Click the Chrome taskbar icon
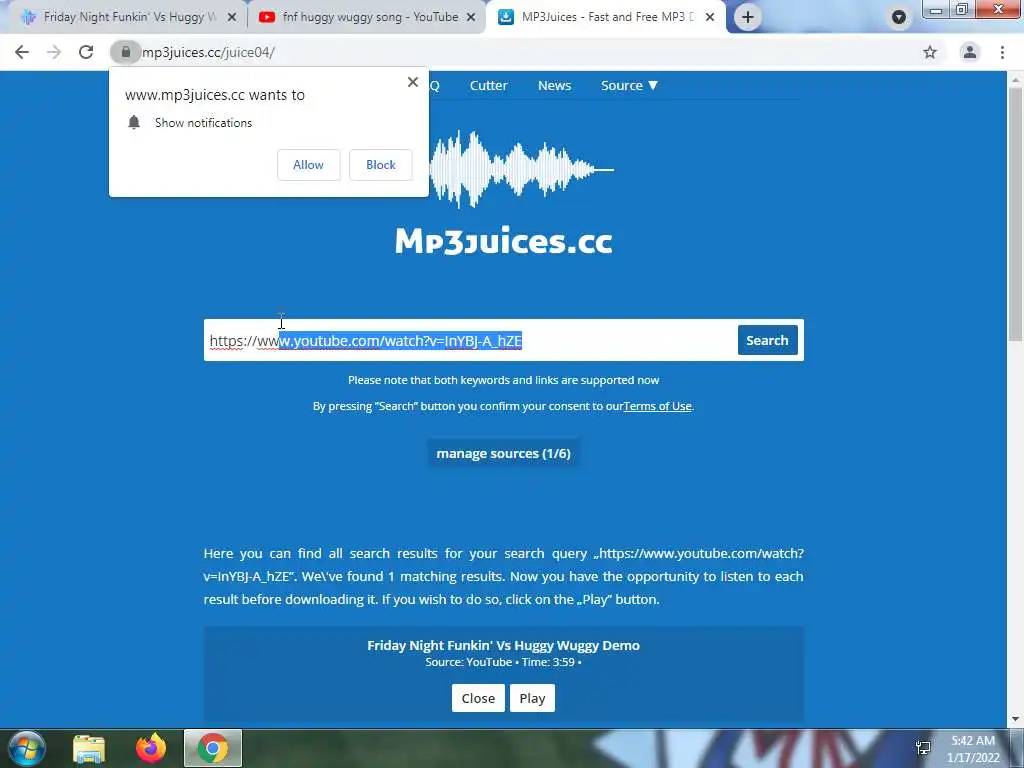Viewport: 1024px width, 768px height. [213, 748]
